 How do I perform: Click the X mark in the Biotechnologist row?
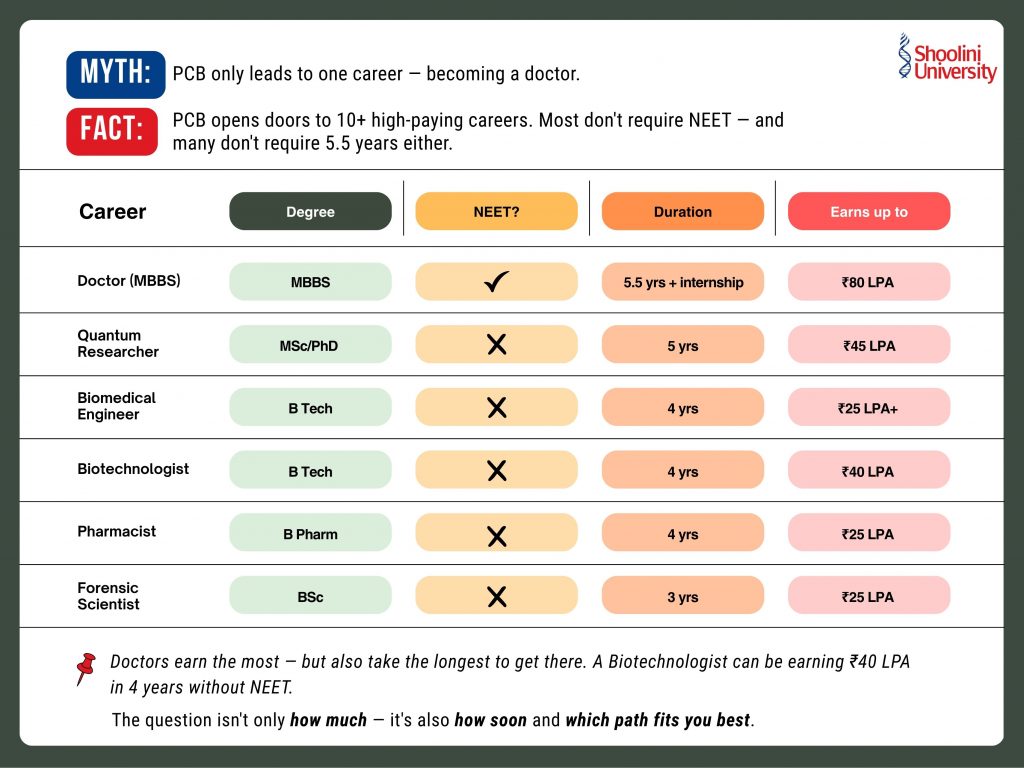tap(496, 470)
